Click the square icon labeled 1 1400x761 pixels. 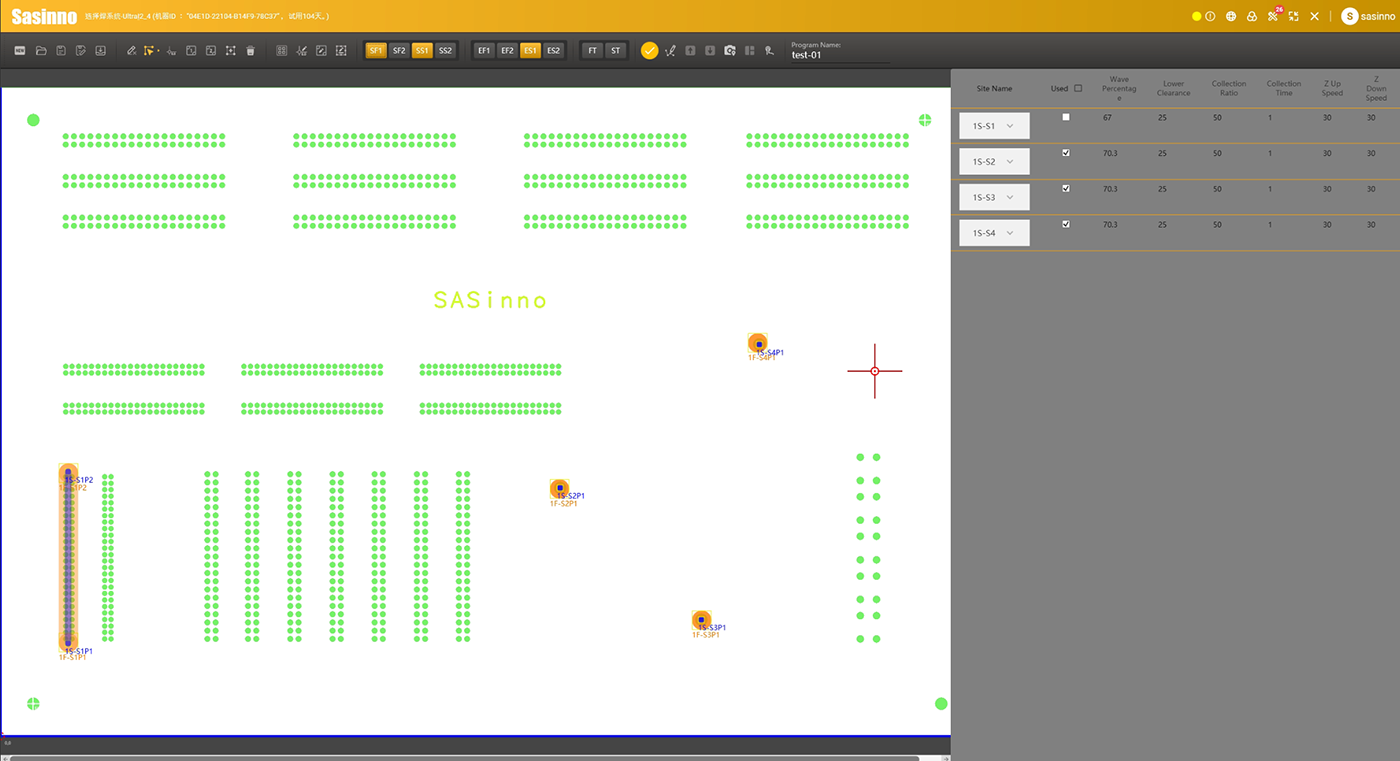[191, 50]
